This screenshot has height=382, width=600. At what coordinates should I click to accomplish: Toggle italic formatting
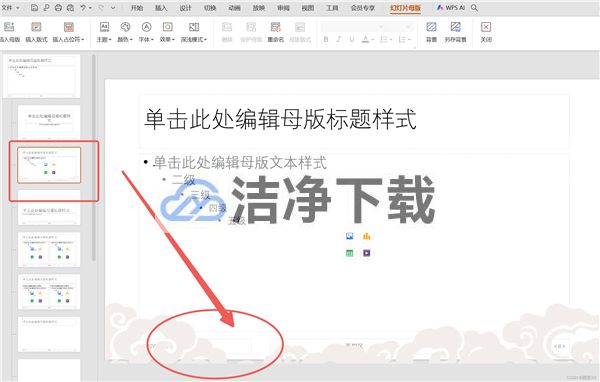click(339, 39)
